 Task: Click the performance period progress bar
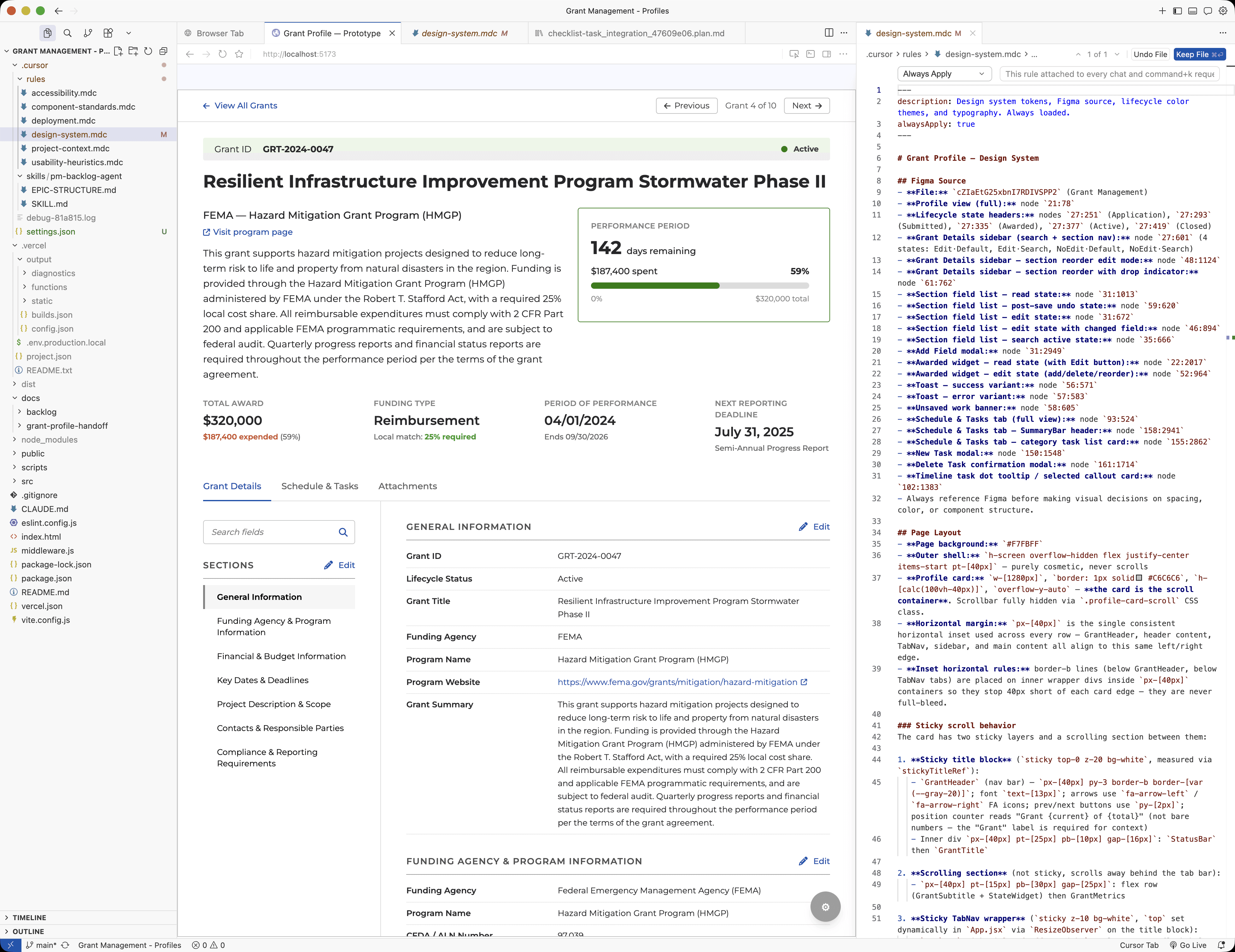coord(699,286)
